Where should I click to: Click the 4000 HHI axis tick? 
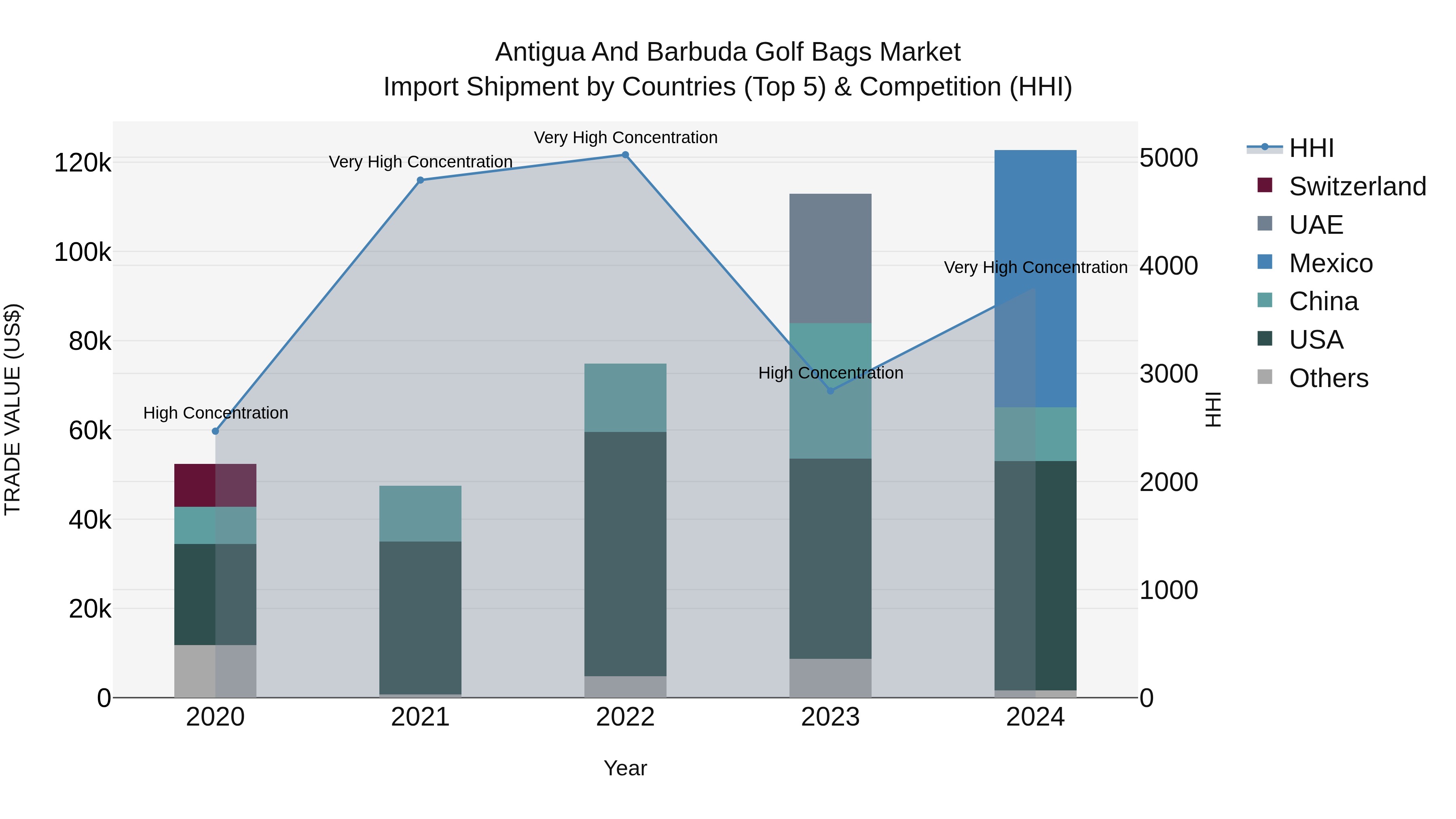[1169, 266]
